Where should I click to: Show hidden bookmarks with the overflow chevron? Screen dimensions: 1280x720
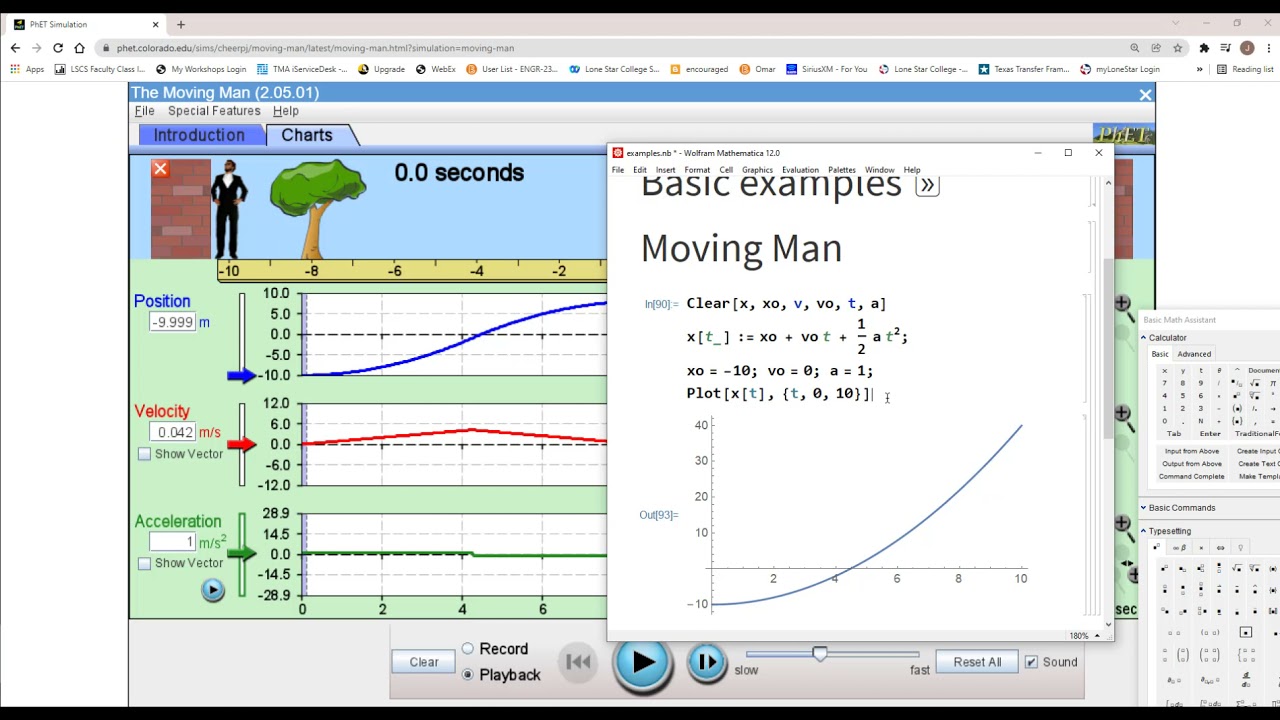coord(1199,69)
